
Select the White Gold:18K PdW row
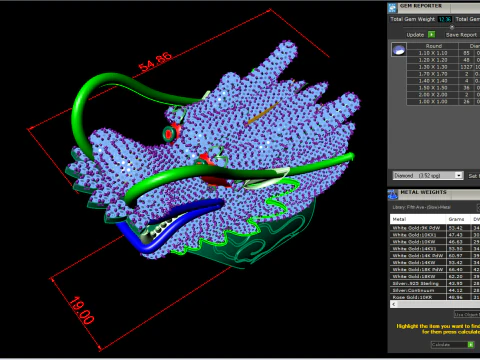click(x=435, y=270)
